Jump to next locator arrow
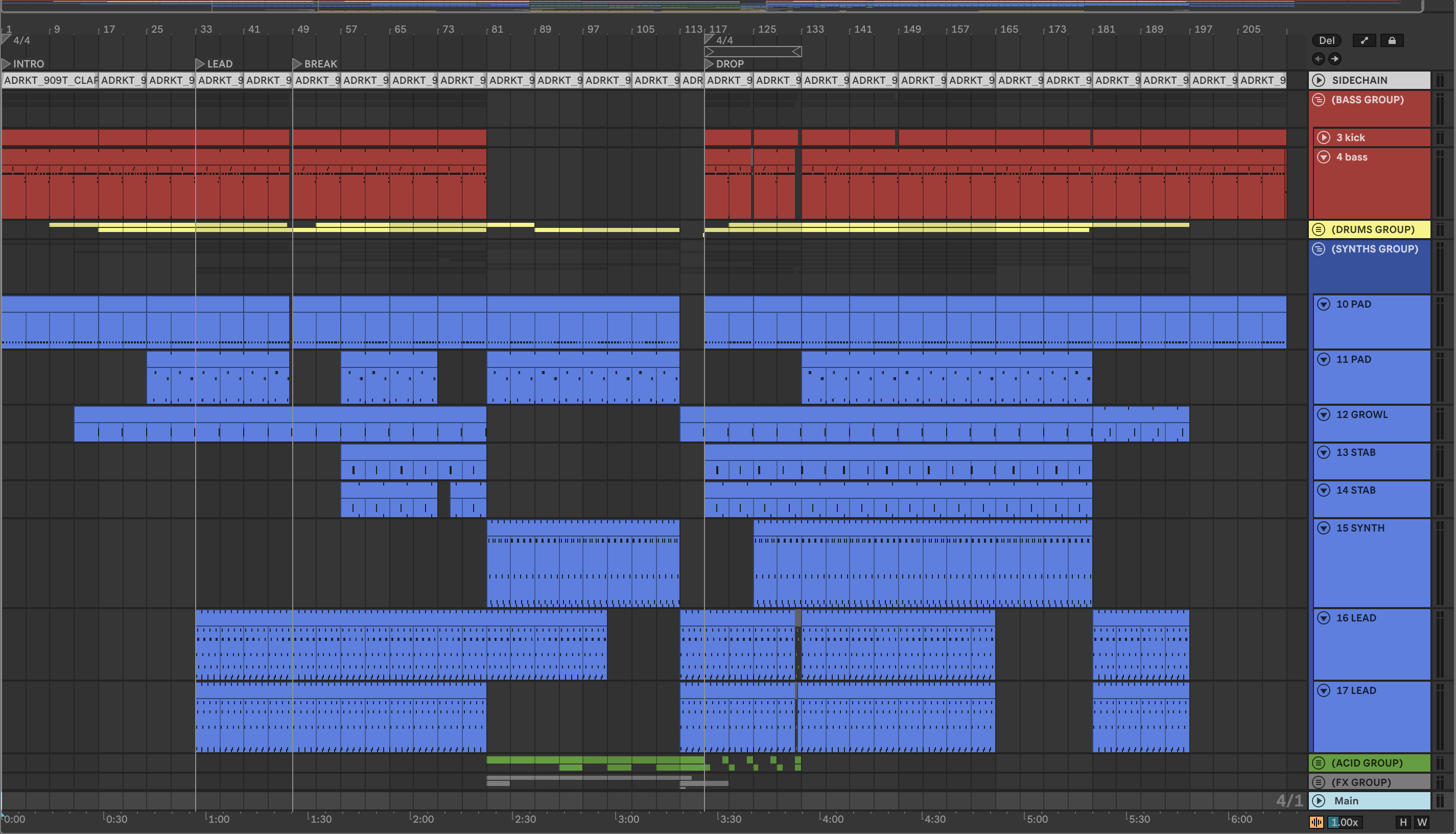 1334,58
